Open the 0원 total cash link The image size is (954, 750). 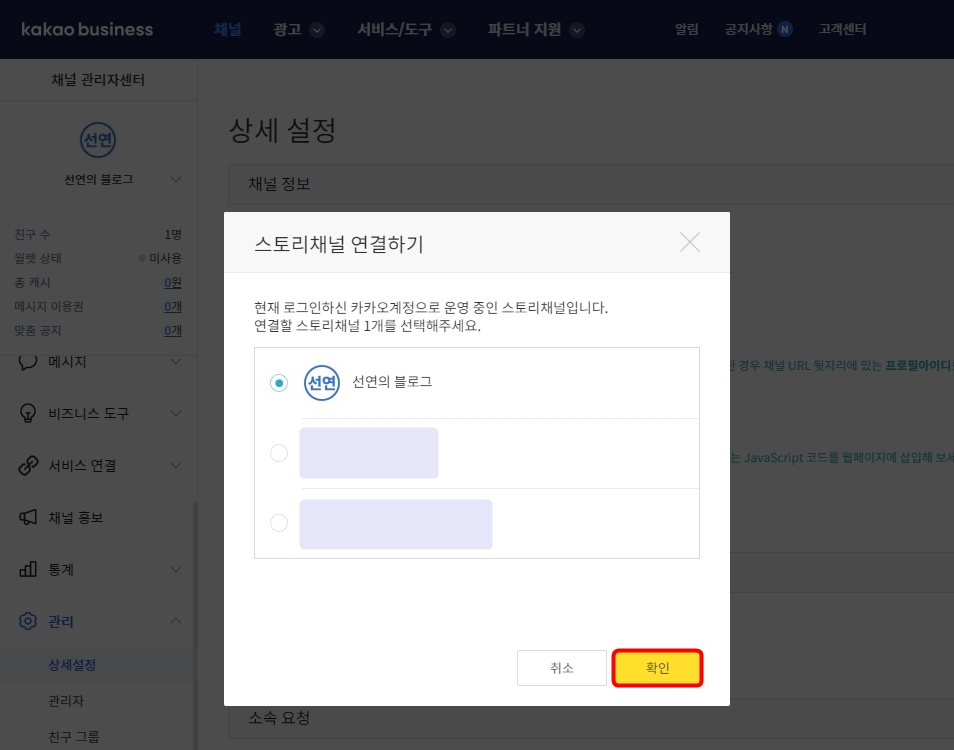coord(172,282)
